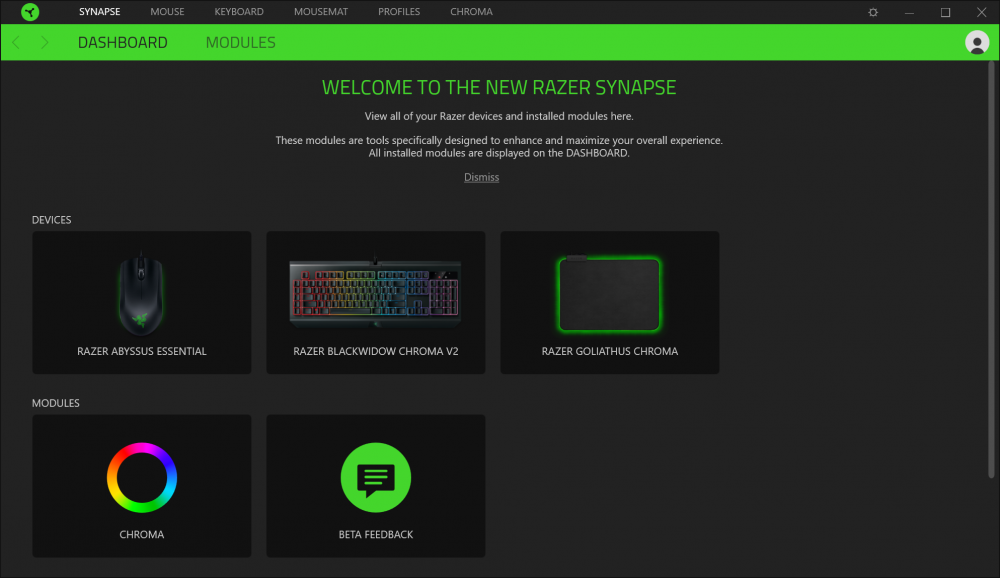Maximize the Synapse window
The height and width of the screenshot is (578, 1000).
(x=945, y=12)
